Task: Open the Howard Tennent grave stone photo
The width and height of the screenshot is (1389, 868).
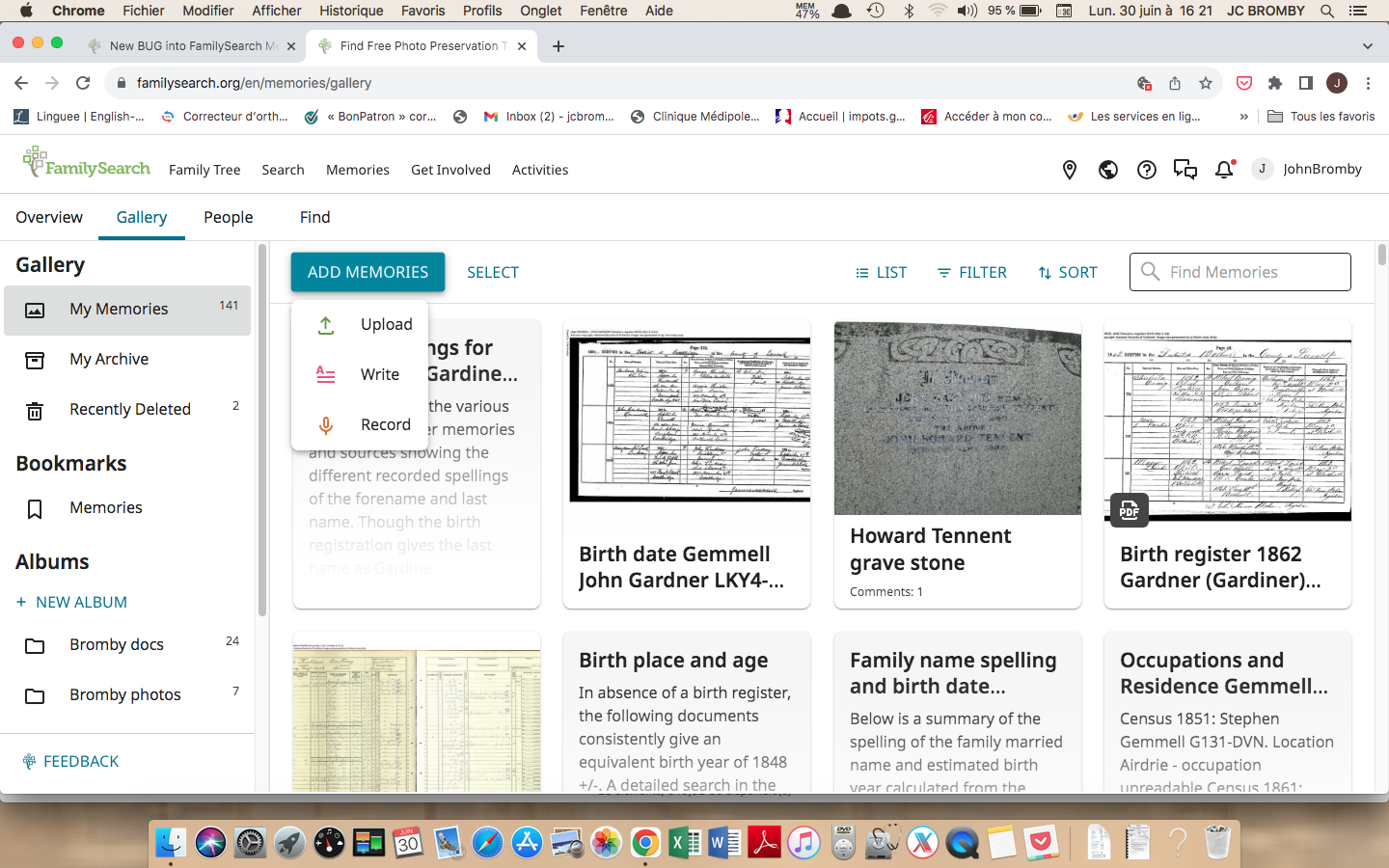Action: click(x=958, y=419)
